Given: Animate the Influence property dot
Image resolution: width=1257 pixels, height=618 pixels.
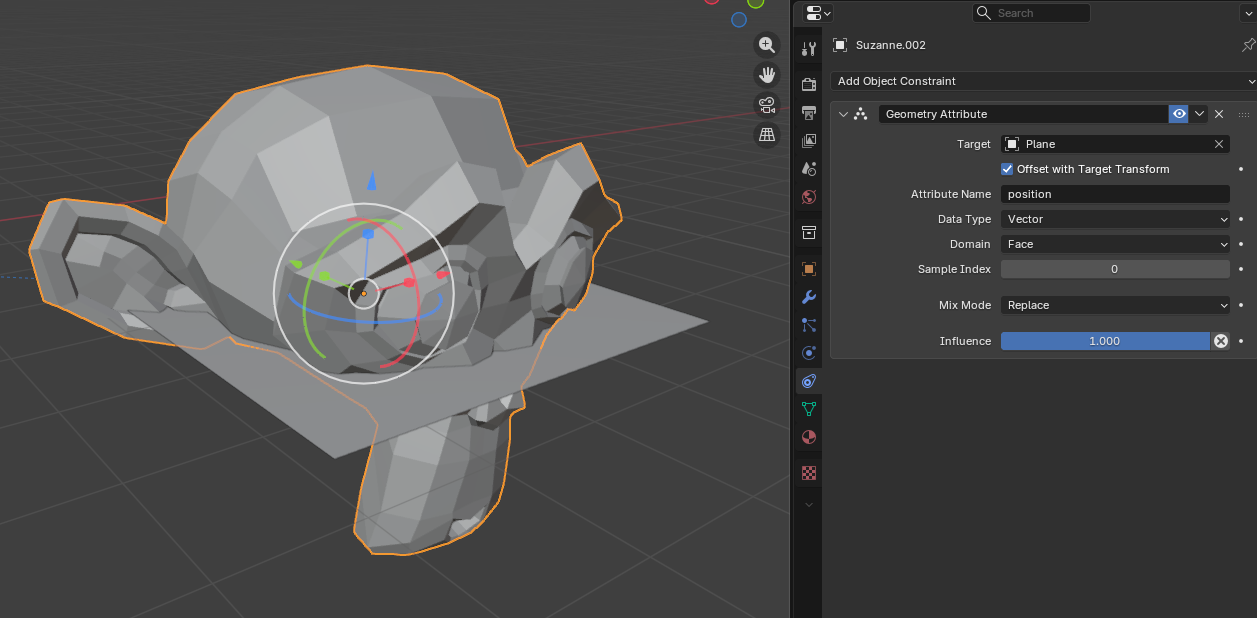Looking at the screenshot, I should (x=1241, y=341).
